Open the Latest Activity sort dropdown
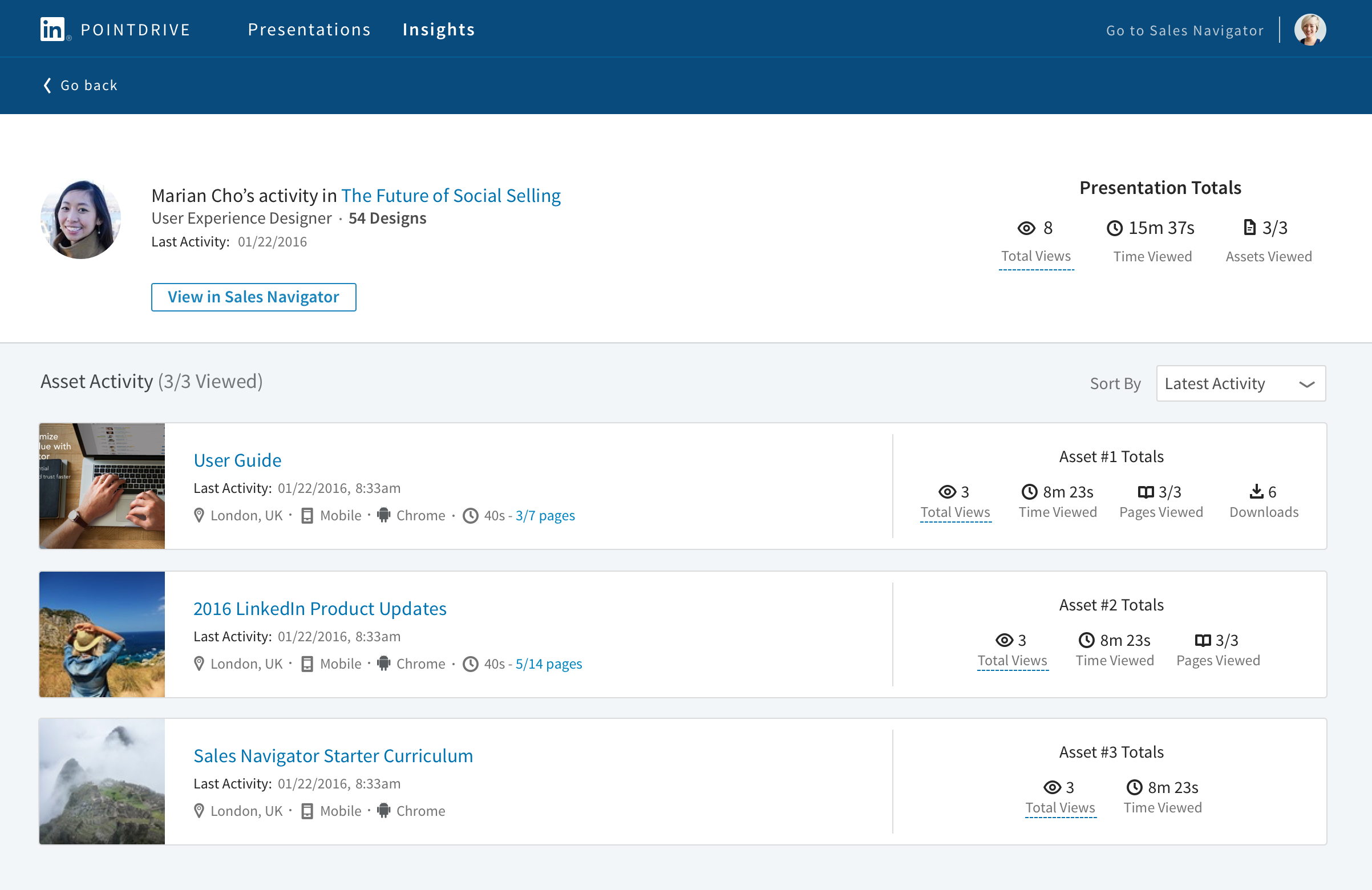This screenshot has width=1372, height=890. 1241,383
